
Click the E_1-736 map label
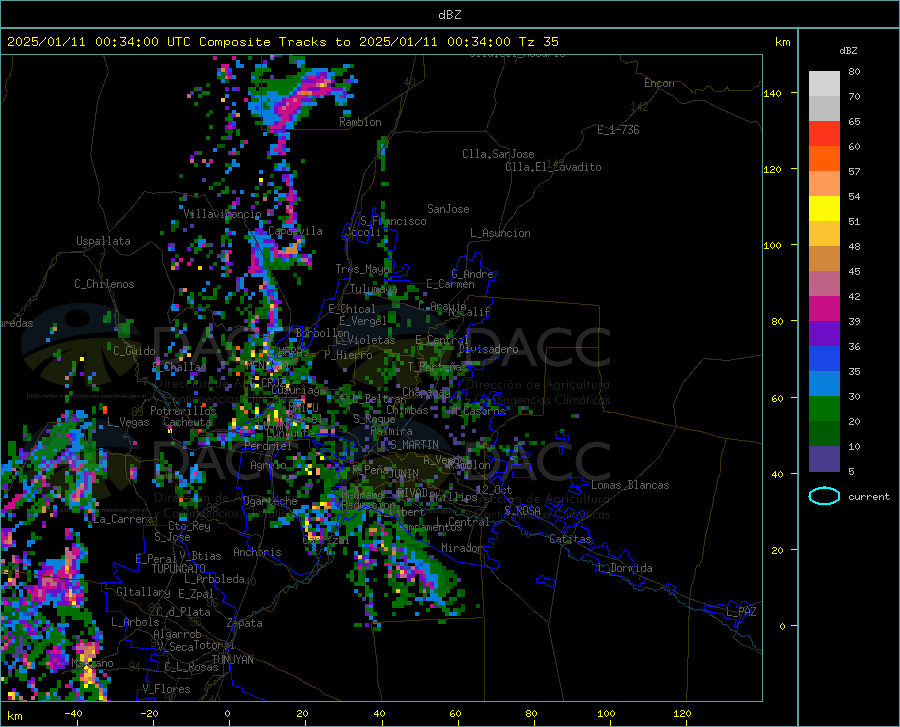pyautogui.click(x=618, y=130)
